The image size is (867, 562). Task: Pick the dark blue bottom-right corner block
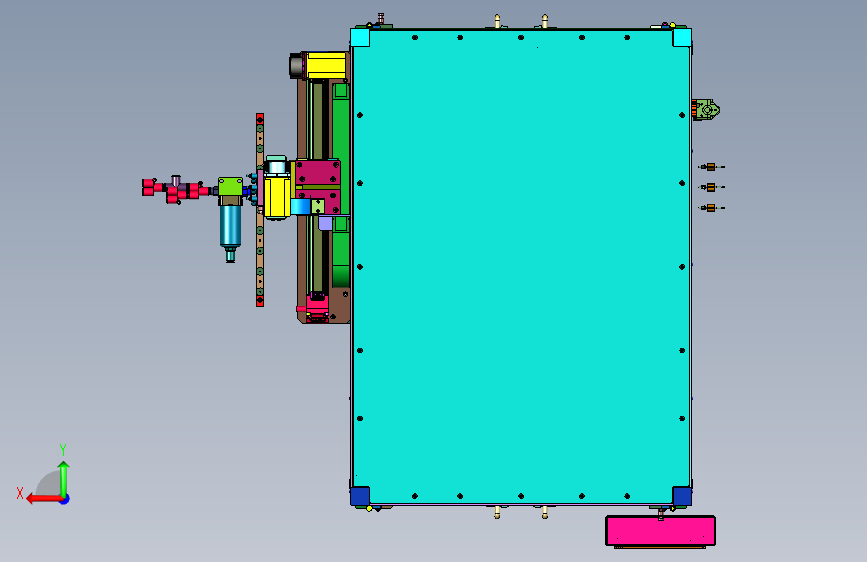pyautogui.click(x=682, y=496)
